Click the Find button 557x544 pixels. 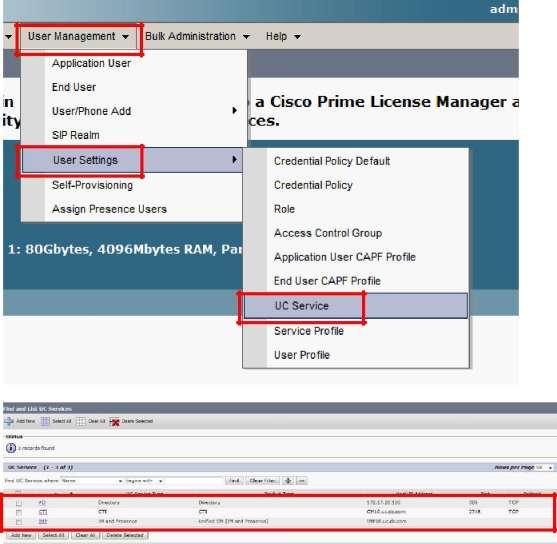(x=234, y=481)
